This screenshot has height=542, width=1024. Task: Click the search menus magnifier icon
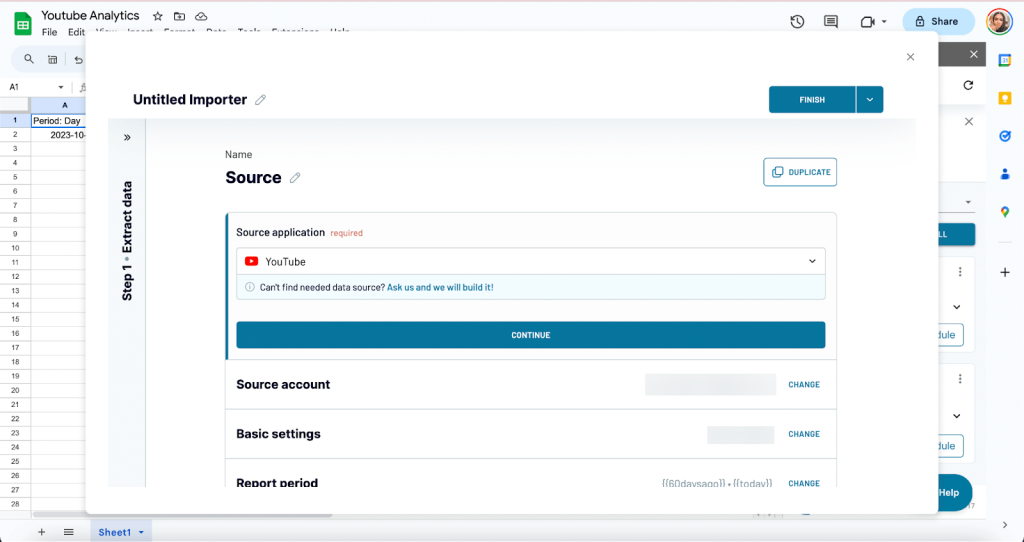point(29,59)
